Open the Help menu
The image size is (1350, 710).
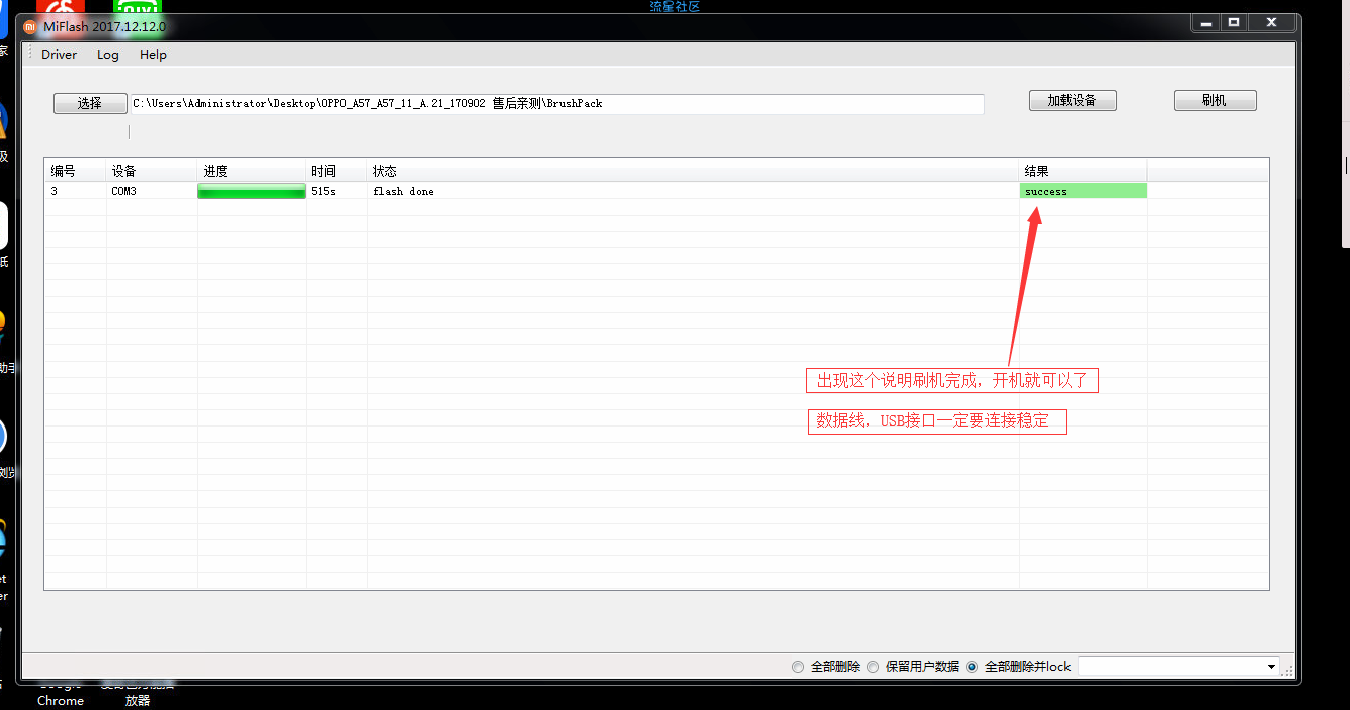(153, 55)
